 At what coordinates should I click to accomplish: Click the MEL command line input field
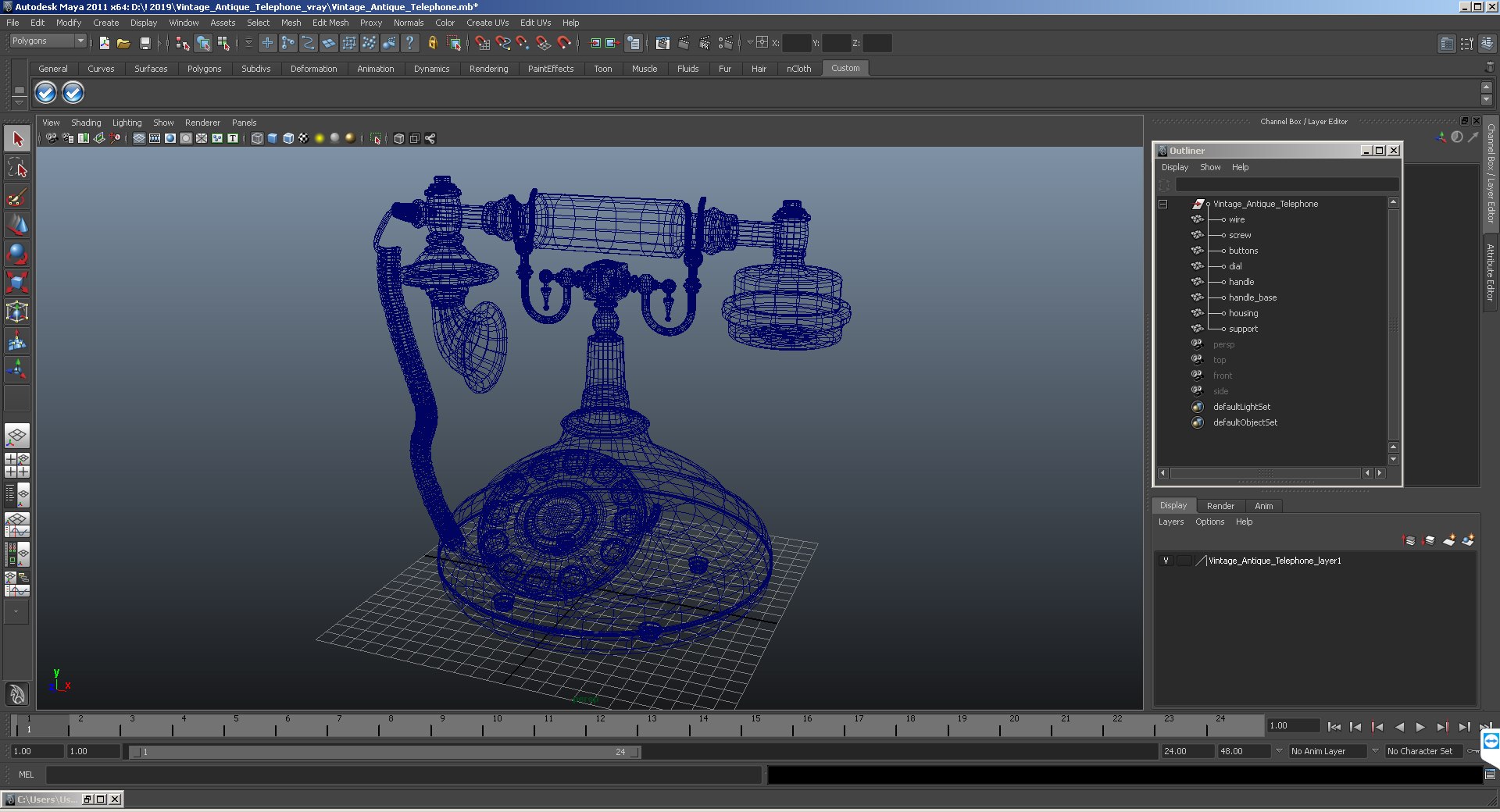pyautogui.click(x=404, y=775)
